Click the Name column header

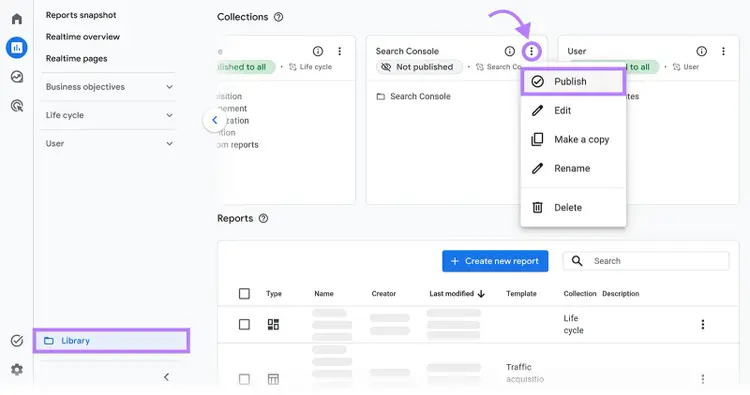[x=324, y=294]
